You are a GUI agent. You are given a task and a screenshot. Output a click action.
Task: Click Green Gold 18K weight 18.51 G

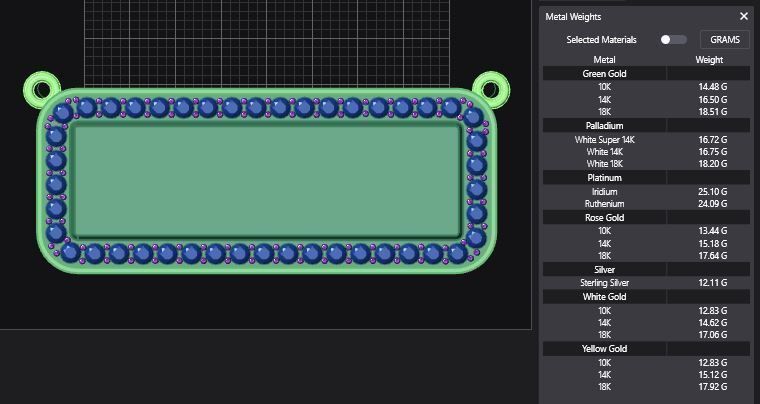coord(712,112)
